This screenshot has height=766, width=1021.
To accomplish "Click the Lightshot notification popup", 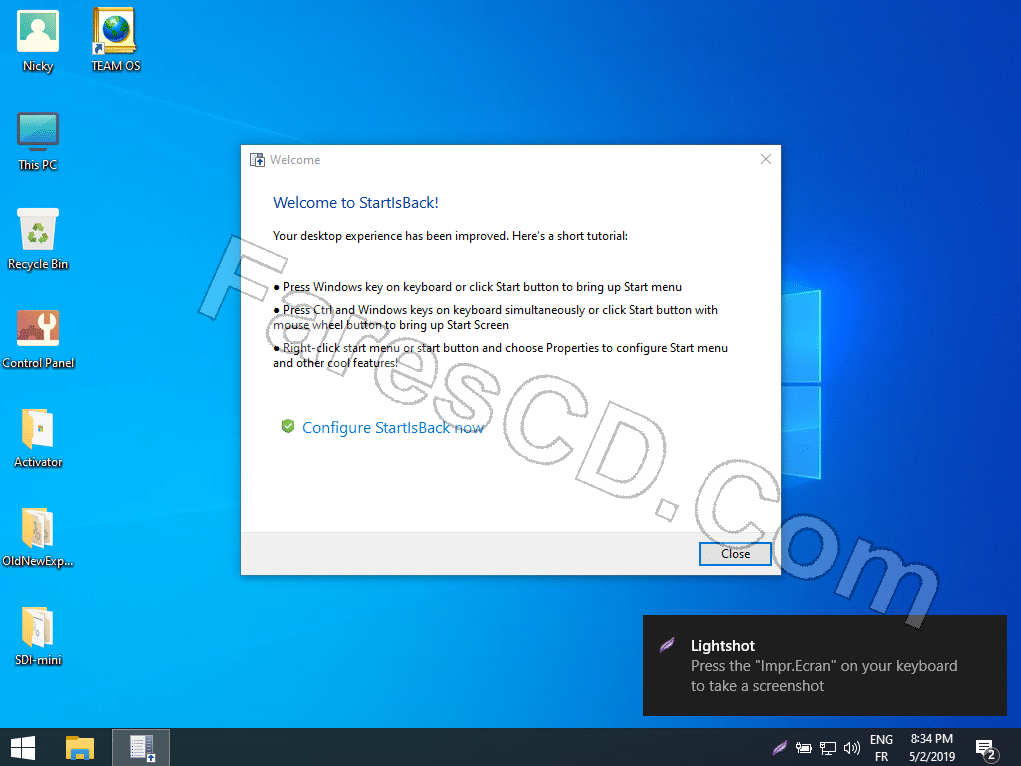I will click(824, 665).
